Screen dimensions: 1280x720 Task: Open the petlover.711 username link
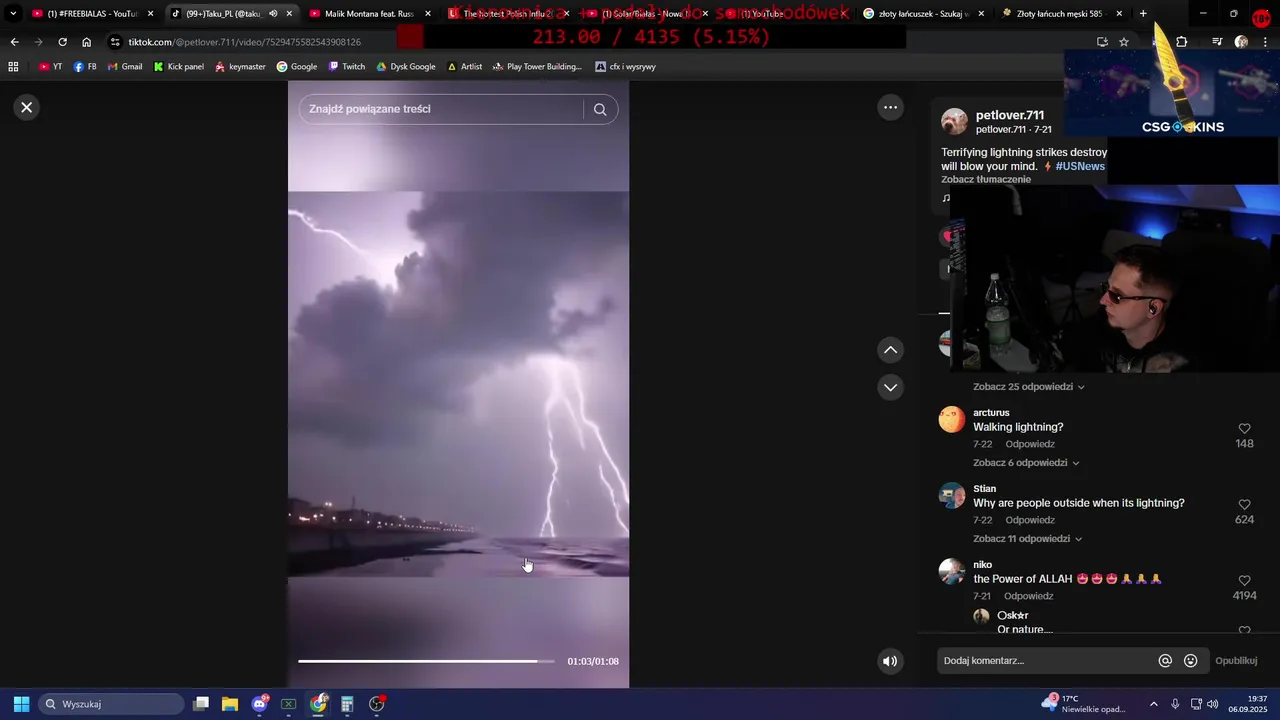tap(1010, 115)
